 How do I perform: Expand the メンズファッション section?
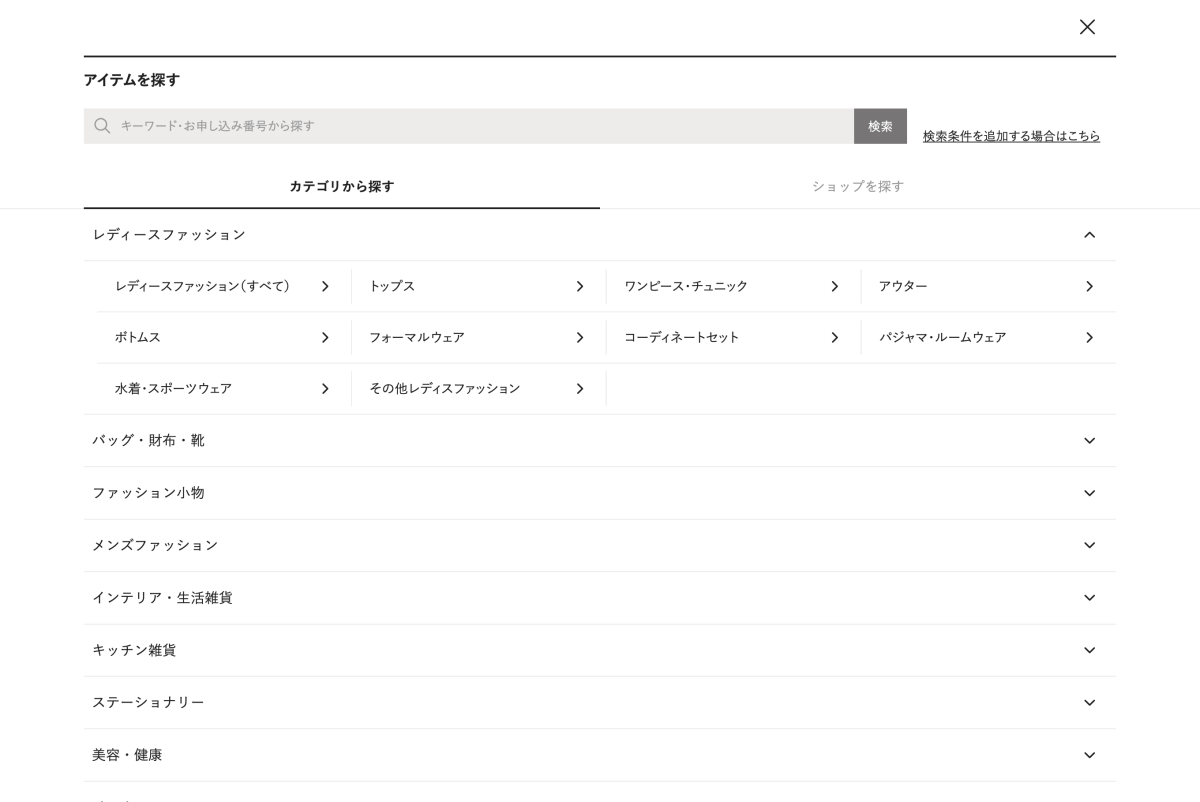point(1089,545)
